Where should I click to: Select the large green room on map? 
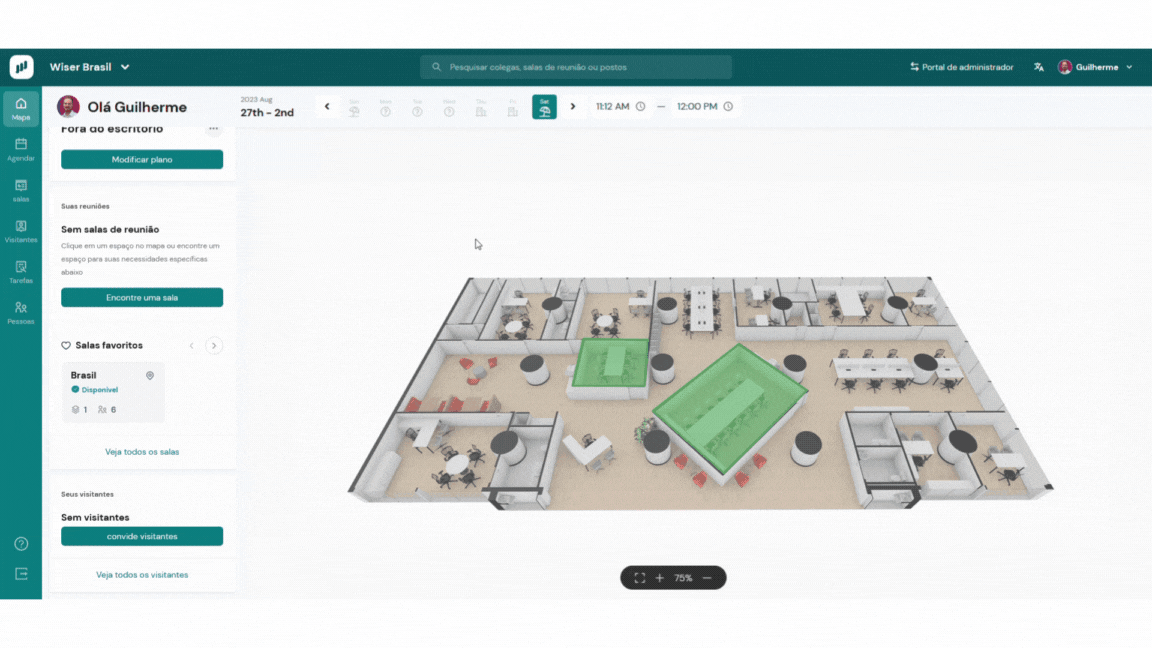[730, 407]
